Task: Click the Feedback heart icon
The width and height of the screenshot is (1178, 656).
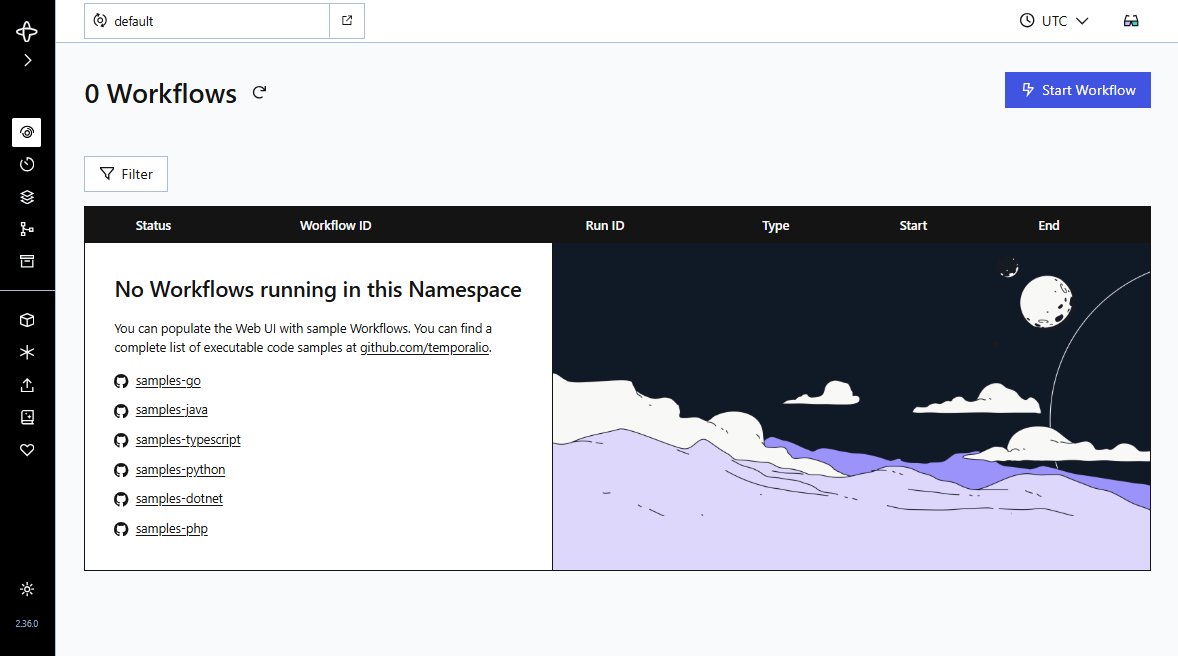Action: [27, 450]
